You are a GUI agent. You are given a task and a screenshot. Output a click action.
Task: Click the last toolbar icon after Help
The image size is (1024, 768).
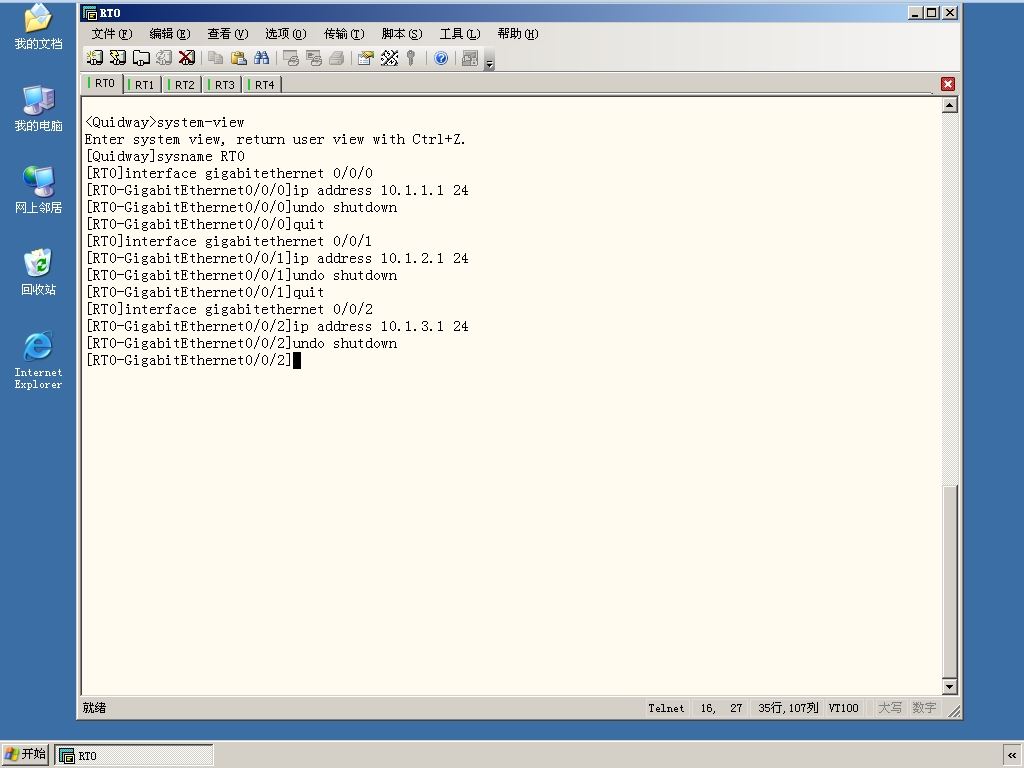[470, 58]
